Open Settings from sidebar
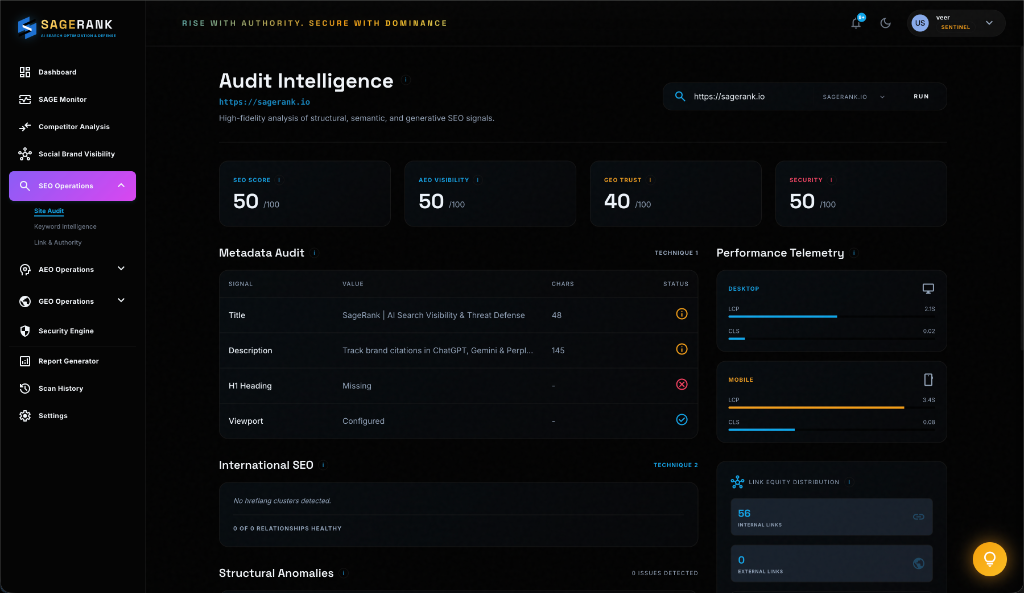Screen dimensions: 1024x593 [53, 416]
